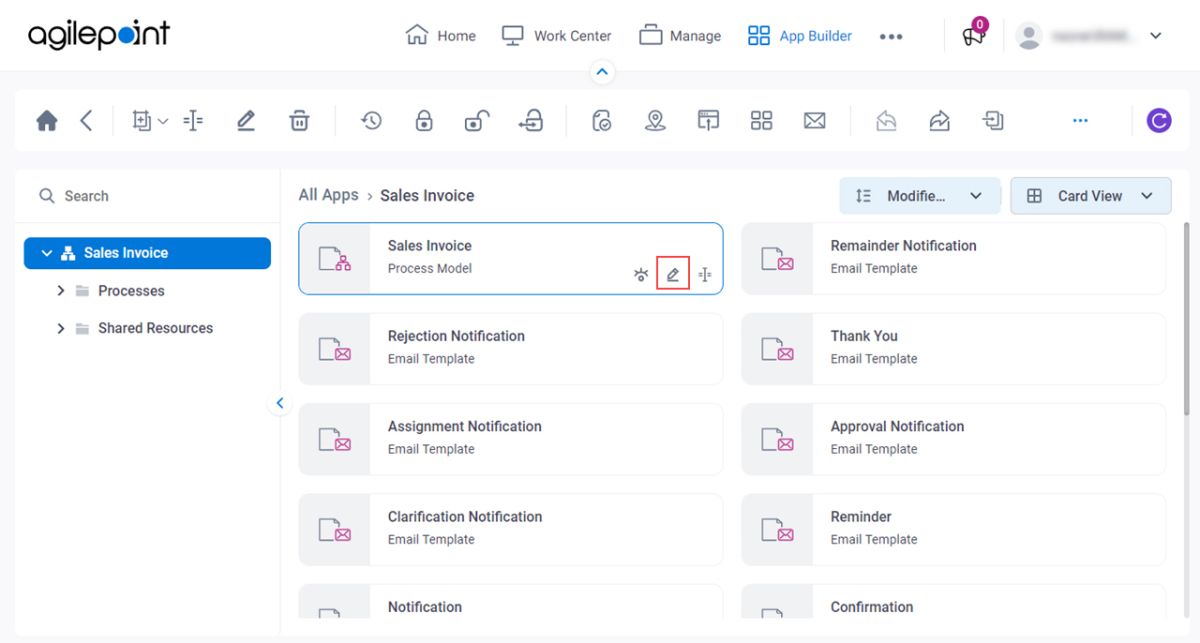
Task: Click the share arrow toolbar icon
Action: click(x=939, y=121)
